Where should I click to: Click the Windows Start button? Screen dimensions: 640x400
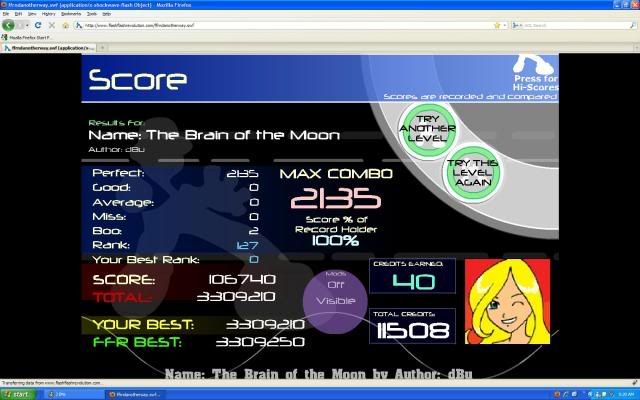17,394
